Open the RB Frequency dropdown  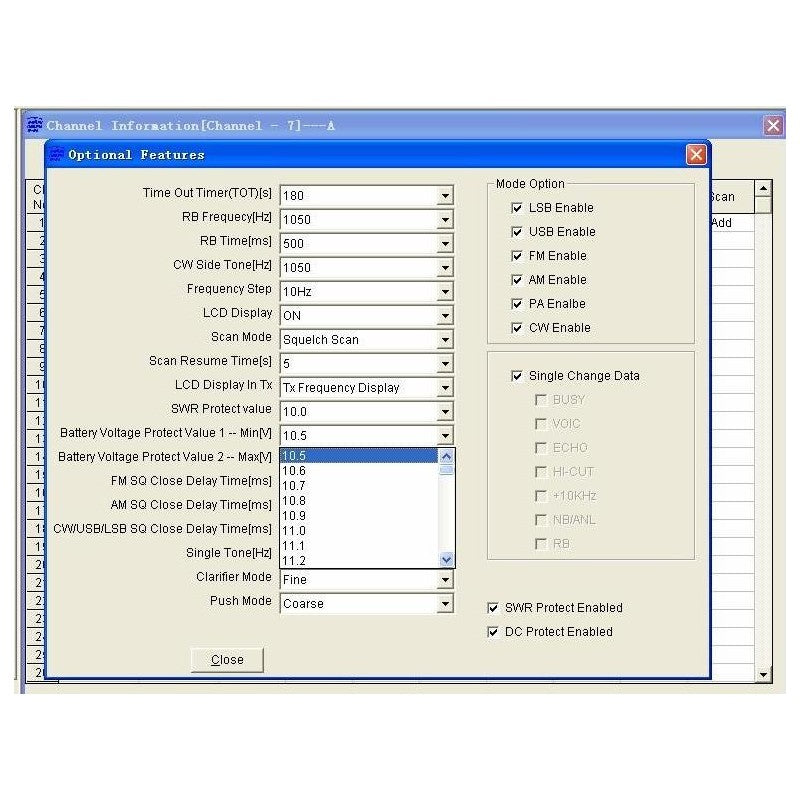tap(444, 219)
